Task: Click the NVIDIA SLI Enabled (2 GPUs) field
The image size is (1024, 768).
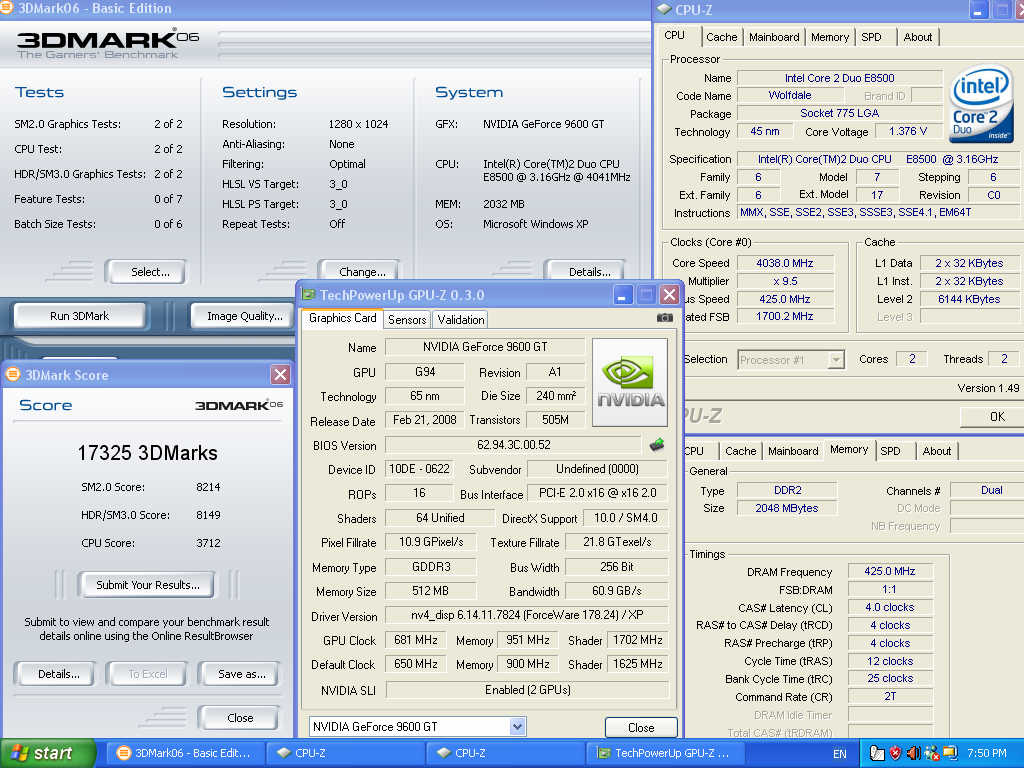Action: (527, 690)
